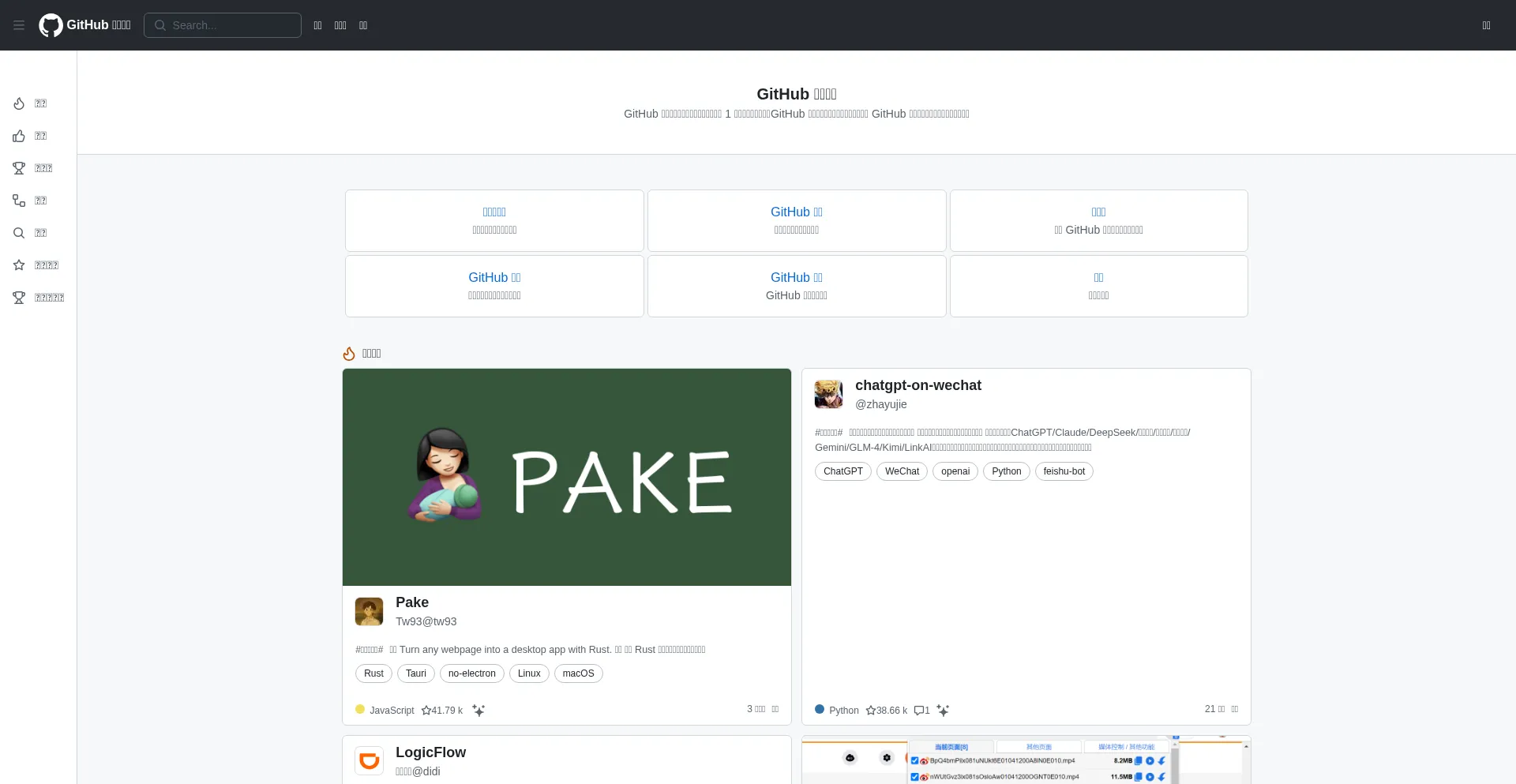Click the Python language label in the card footer
The image size is (1516, 784).
pyautogui.click(x=844, y=711)
